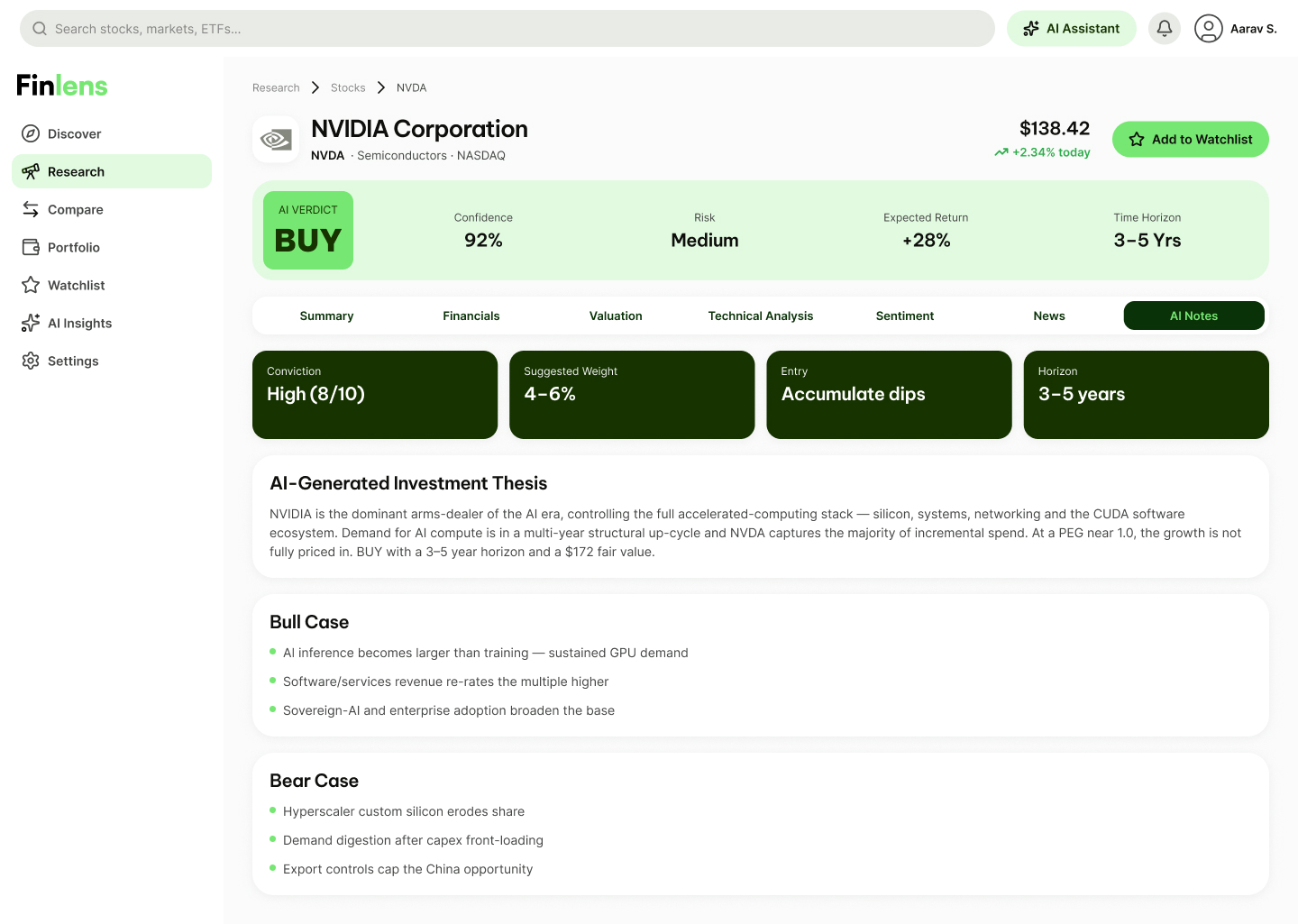The height and width of the screenshot is (924, 1298).
Task: Click the Conviction High (8/10) card
Action: point(375,395)
